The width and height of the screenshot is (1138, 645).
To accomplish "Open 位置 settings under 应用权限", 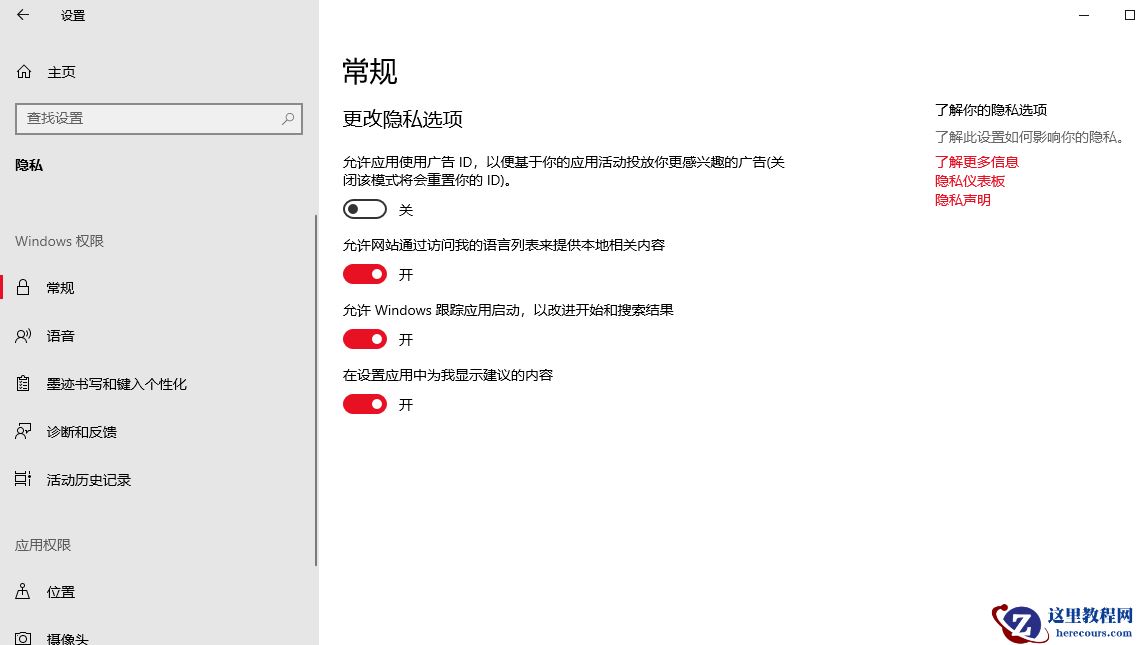I will coord(59,591).
